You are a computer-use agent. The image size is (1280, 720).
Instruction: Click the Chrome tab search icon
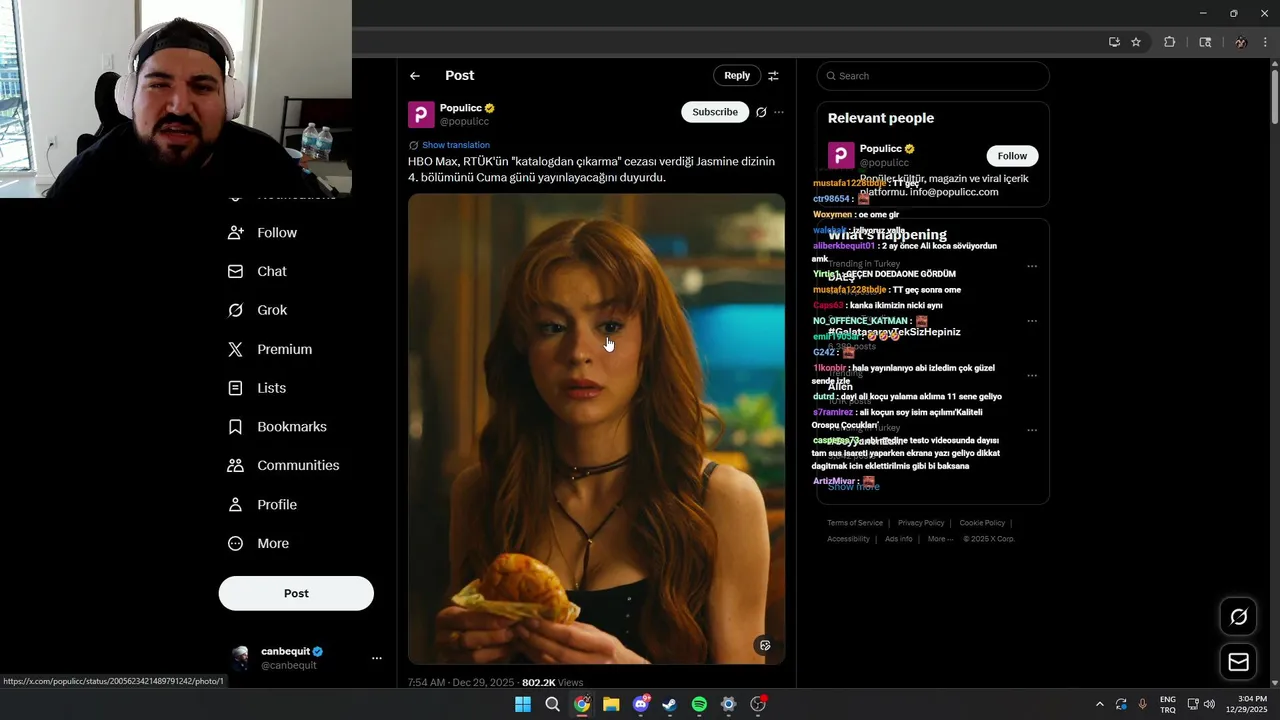pyautogui.click(x=1205, y=42)
